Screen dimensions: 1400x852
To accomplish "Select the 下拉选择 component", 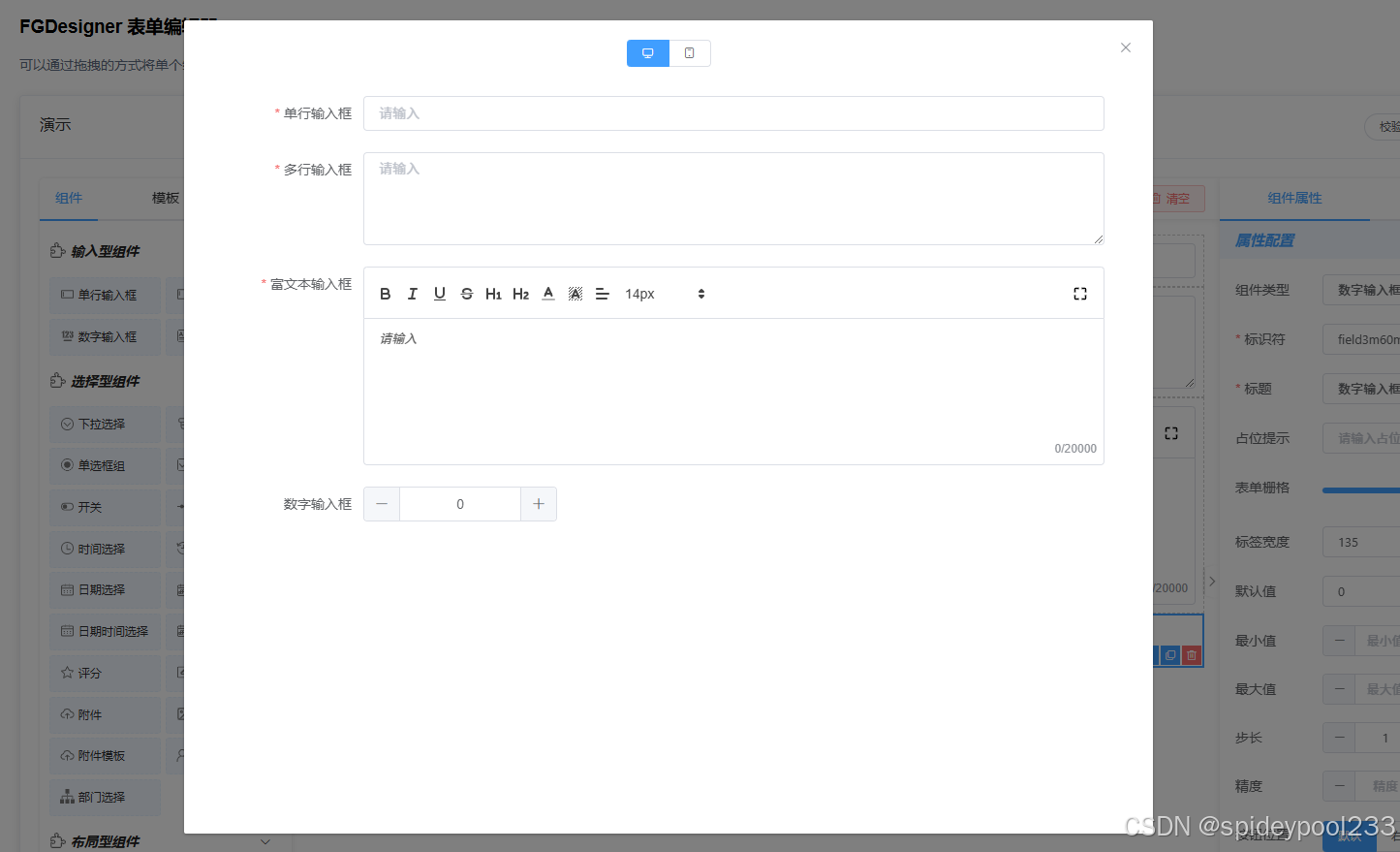I will coord(105,424).
